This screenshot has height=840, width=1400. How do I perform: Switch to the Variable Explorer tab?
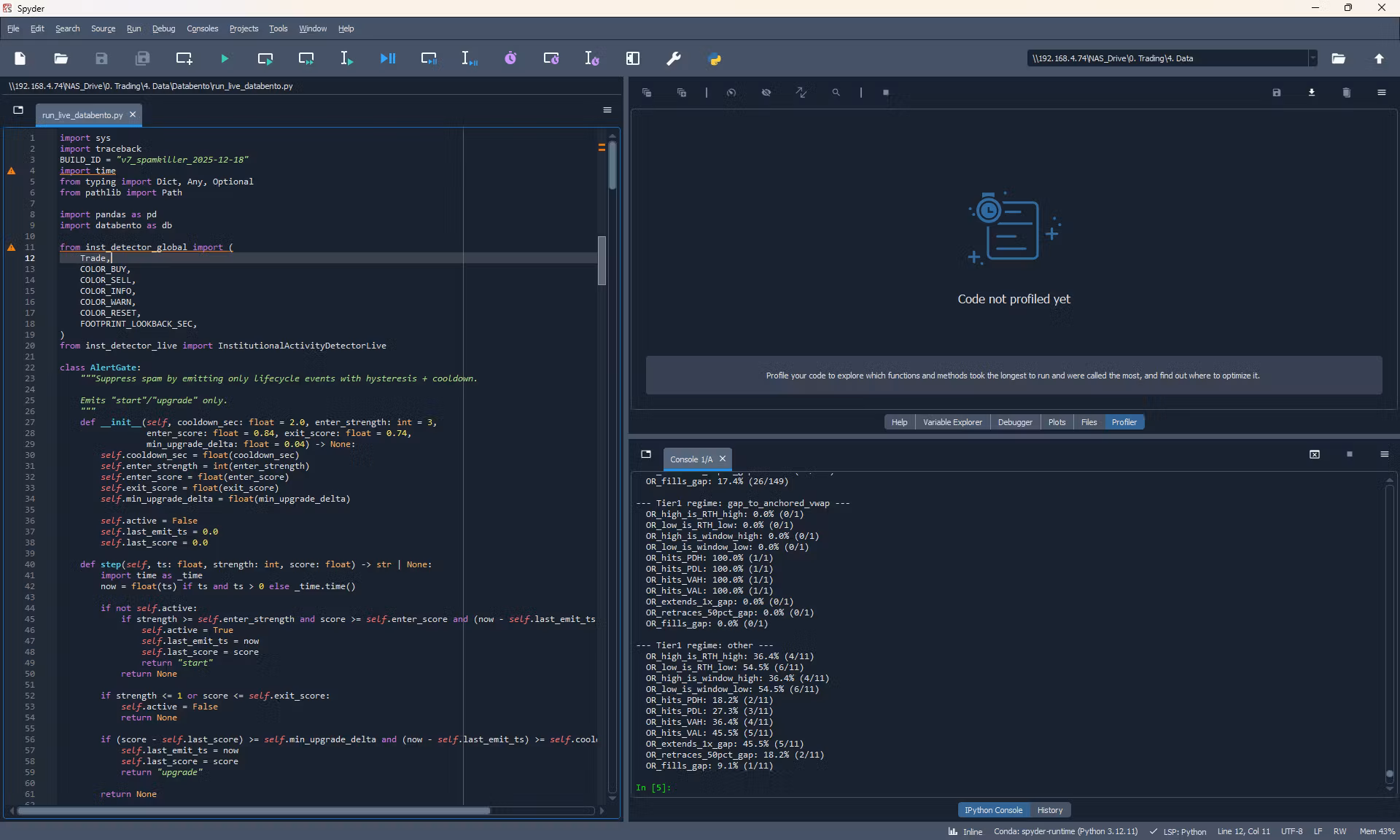pos(952,422)
